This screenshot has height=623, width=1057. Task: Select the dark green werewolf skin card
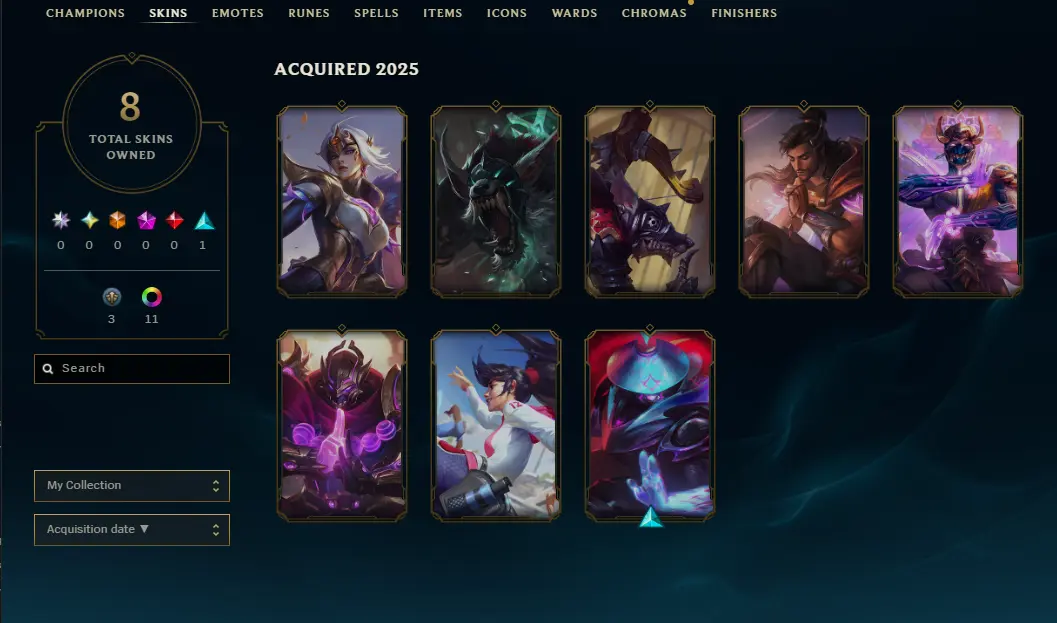(496, 201)
